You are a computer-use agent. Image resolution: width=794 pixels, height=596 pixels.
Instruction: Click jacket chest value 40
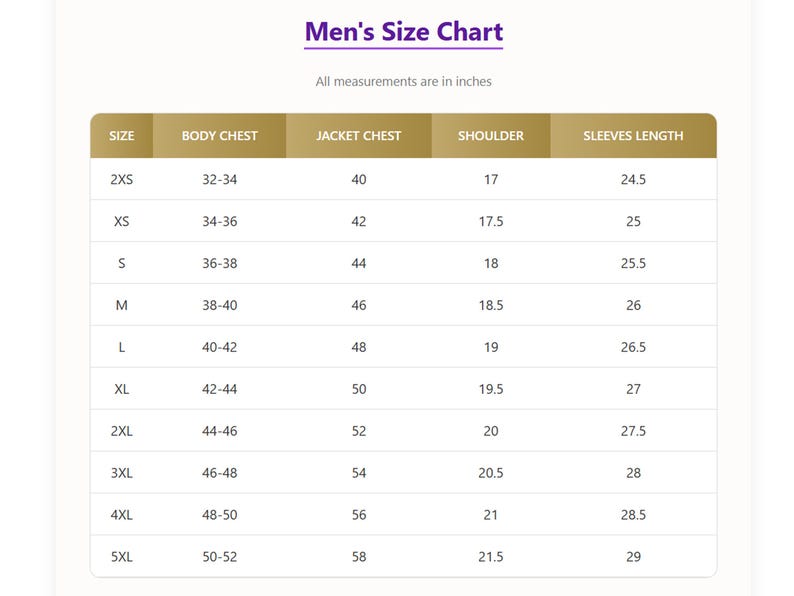pos(359,179)
